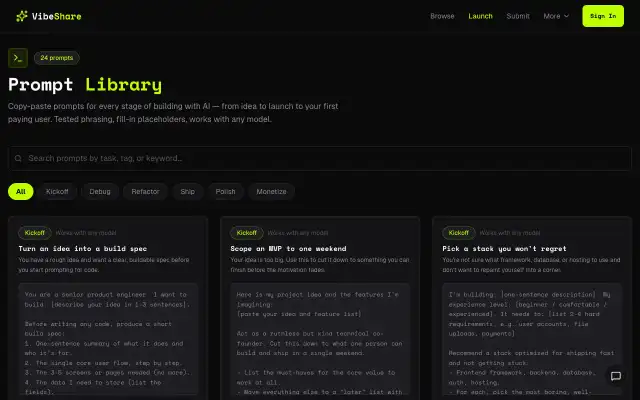Screen dimensions: 640x400
Task: Click the terminal prompt icon above the title
Action: (18, 58)
